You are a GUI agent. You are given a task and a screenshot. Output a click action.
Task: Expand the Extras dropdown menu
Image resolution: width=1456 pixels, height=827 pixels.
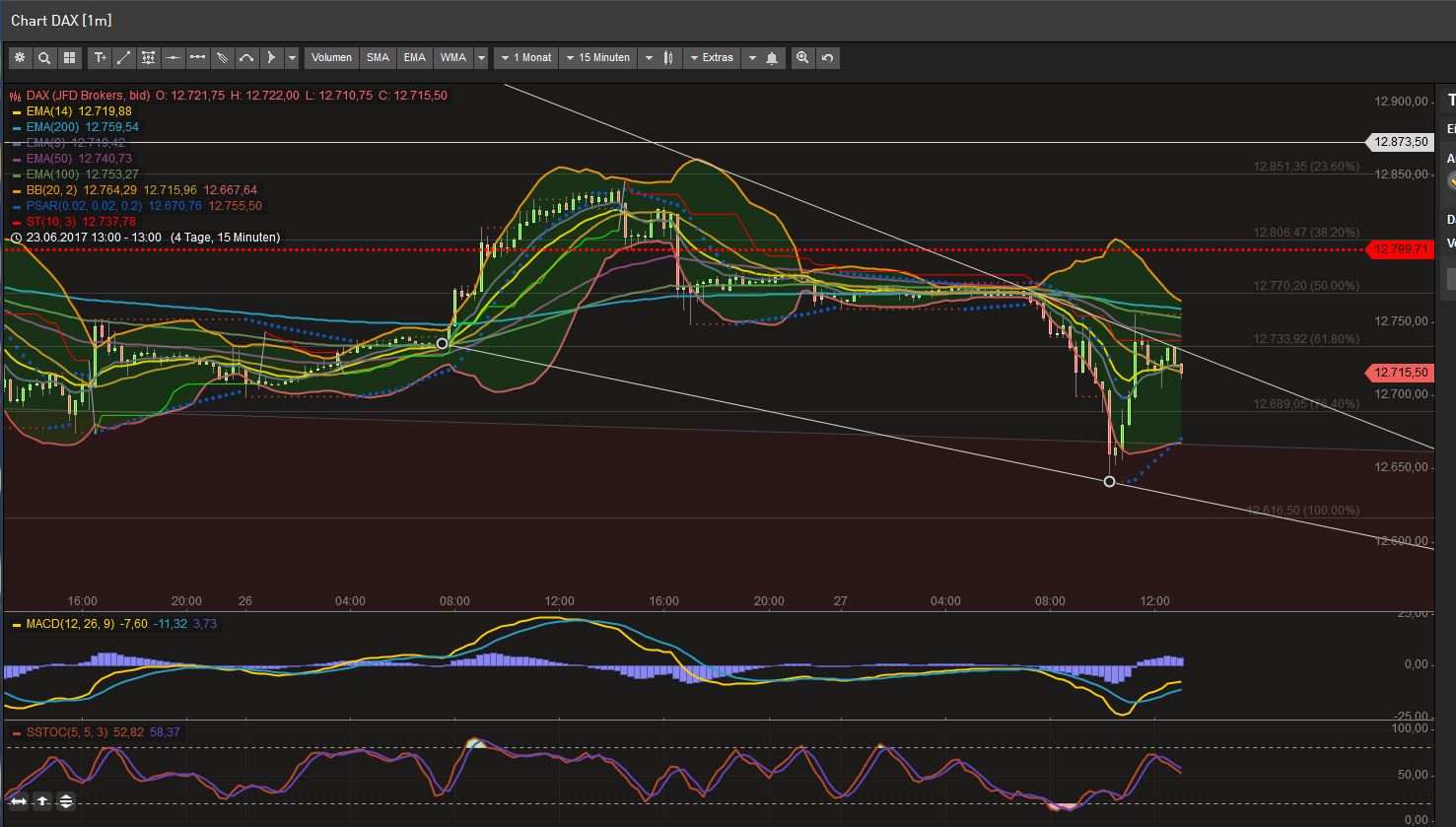click(712, 57)
